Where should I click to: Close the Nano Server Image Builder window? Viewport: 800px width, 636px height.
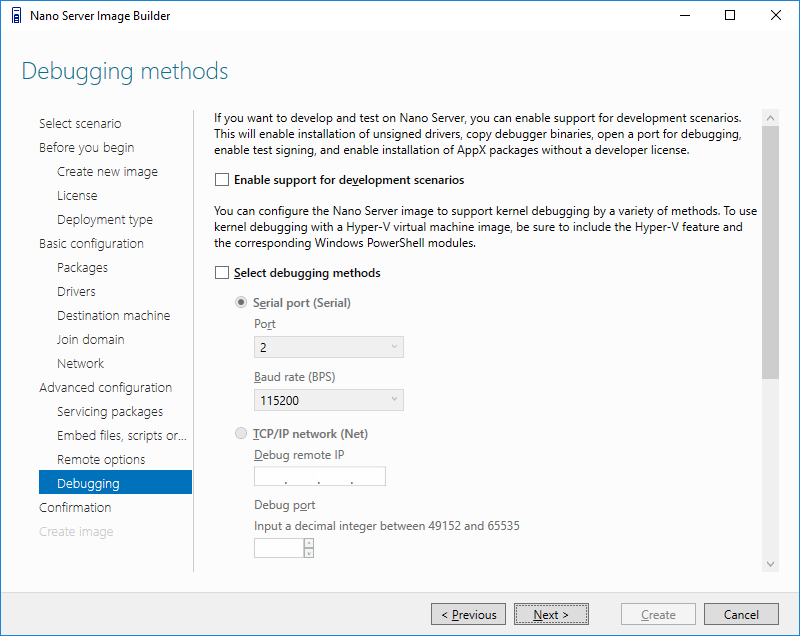coord(776,15)
